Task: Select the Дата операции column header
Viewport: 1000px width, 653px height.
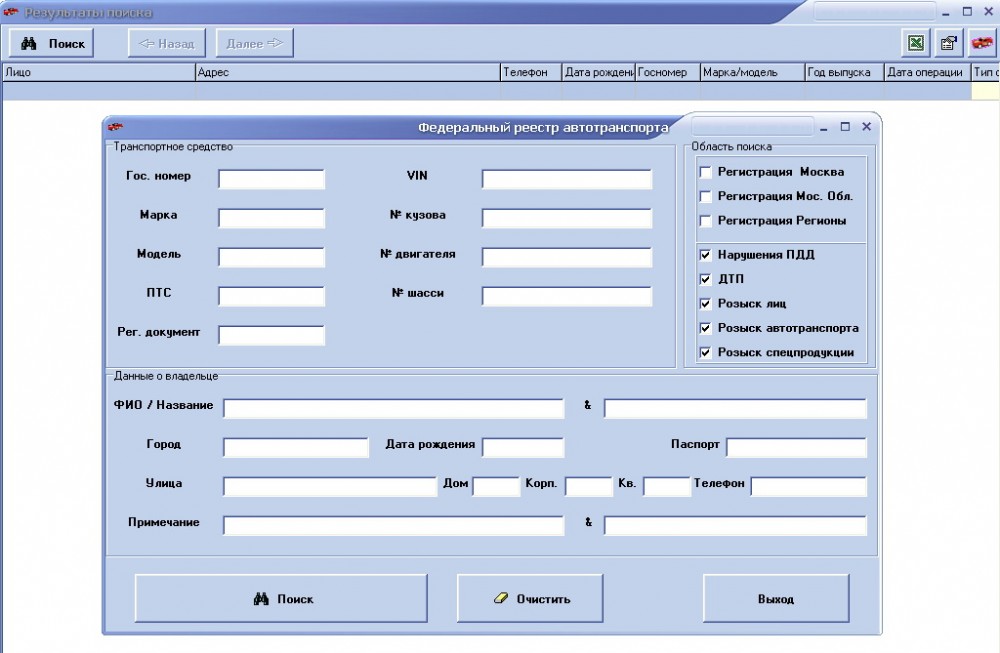Action: tap(925, 73)
